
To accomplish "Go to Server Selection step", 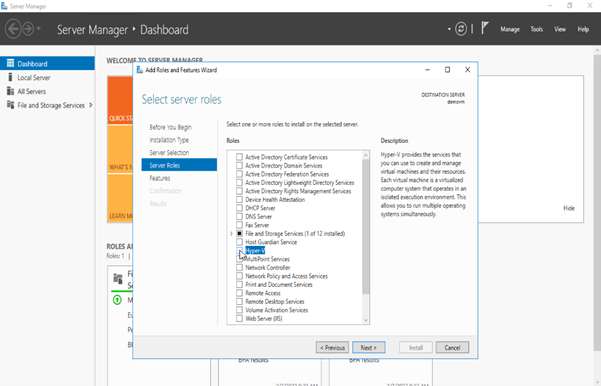I will point(169,153).
